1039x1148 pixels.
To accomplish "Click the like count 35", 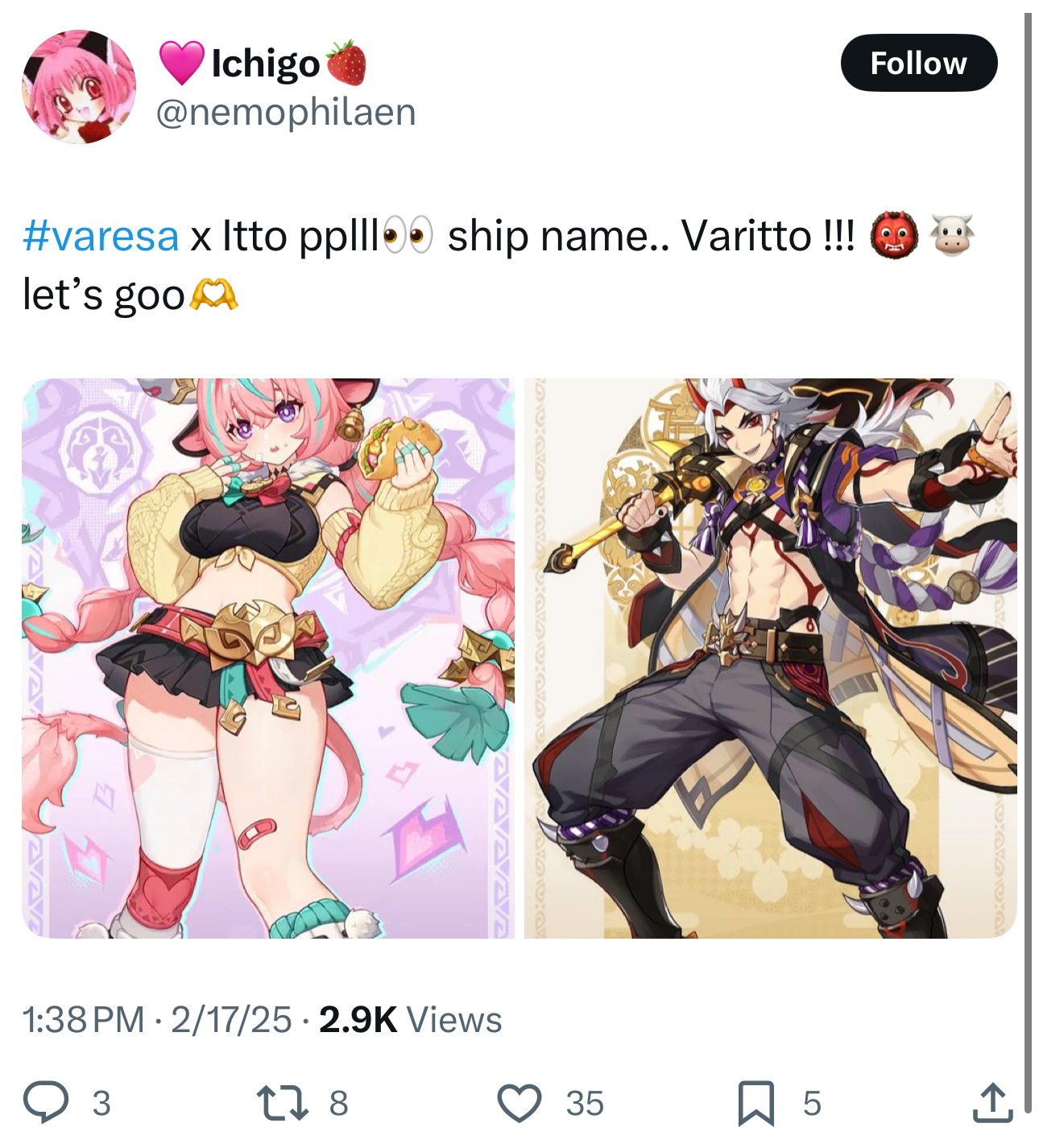I will [x=585, y=1103].
